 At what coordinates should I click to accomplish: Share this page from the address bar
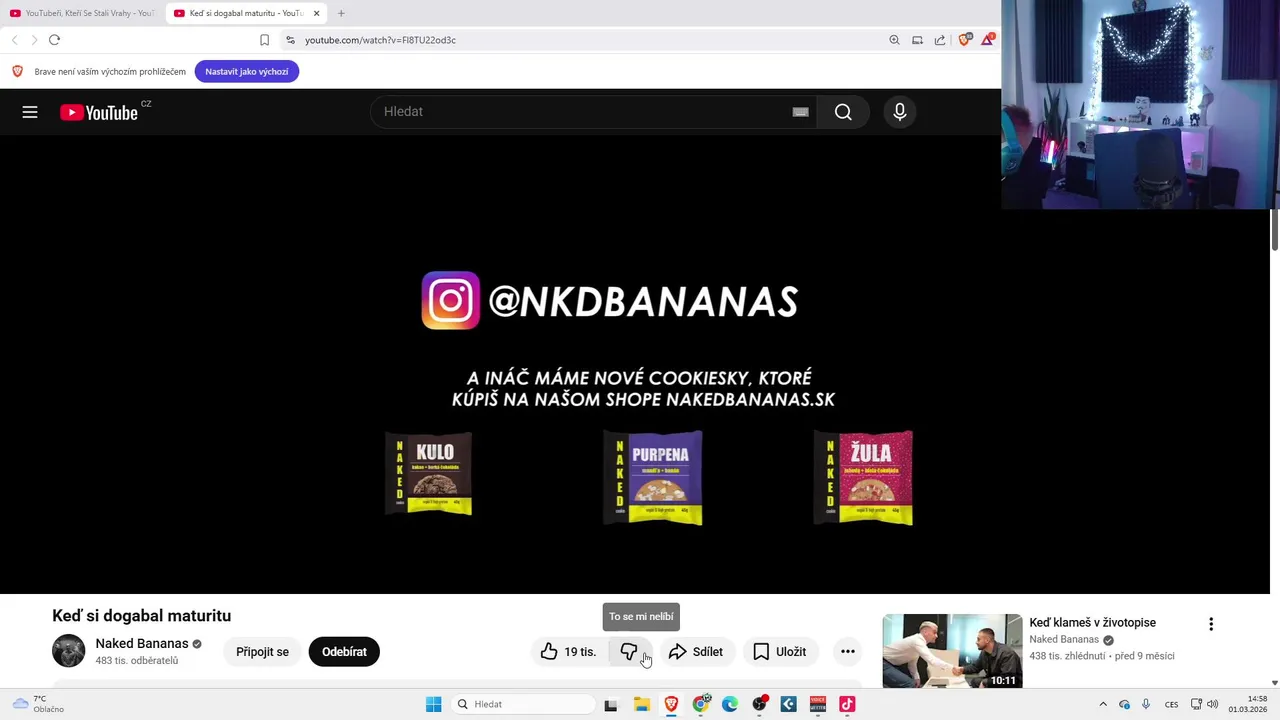[940, 40]
